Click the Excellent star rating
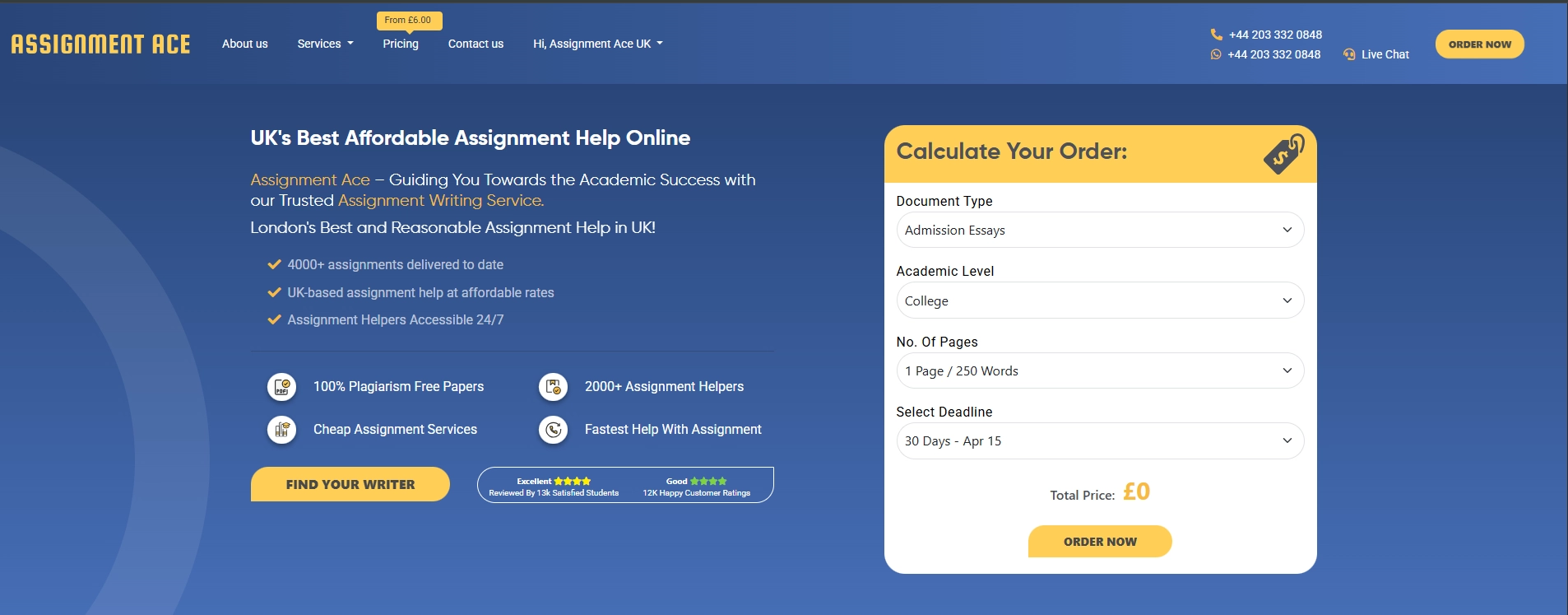Image resolution: width=1568 pixels, height=615 pixels. tap(573, 481)
